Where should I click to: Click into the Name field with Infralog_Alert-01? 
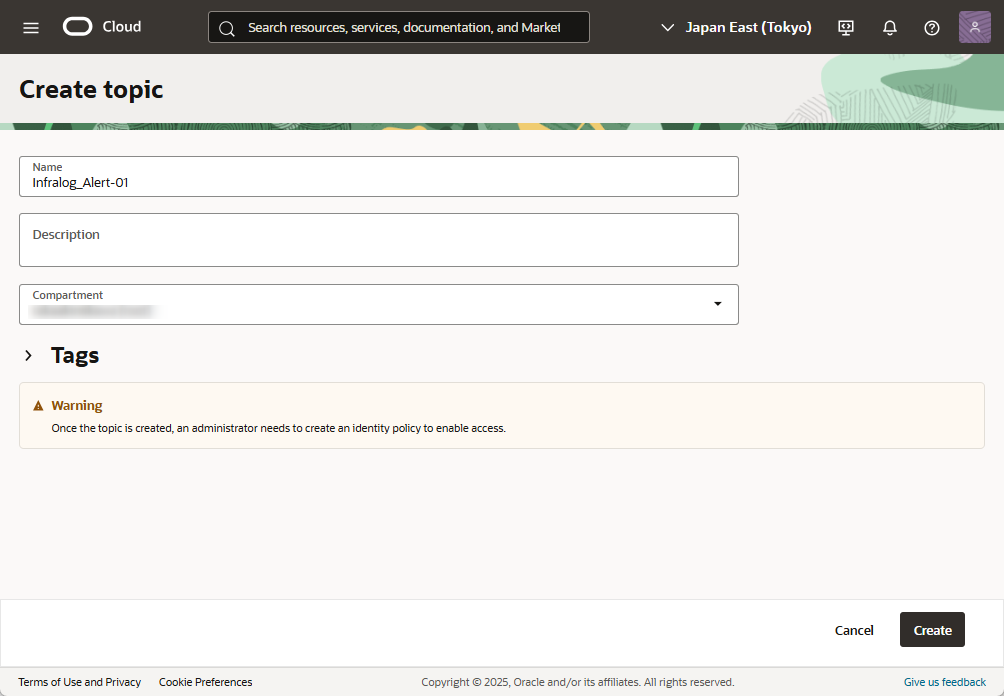click(x=378, y=182)
